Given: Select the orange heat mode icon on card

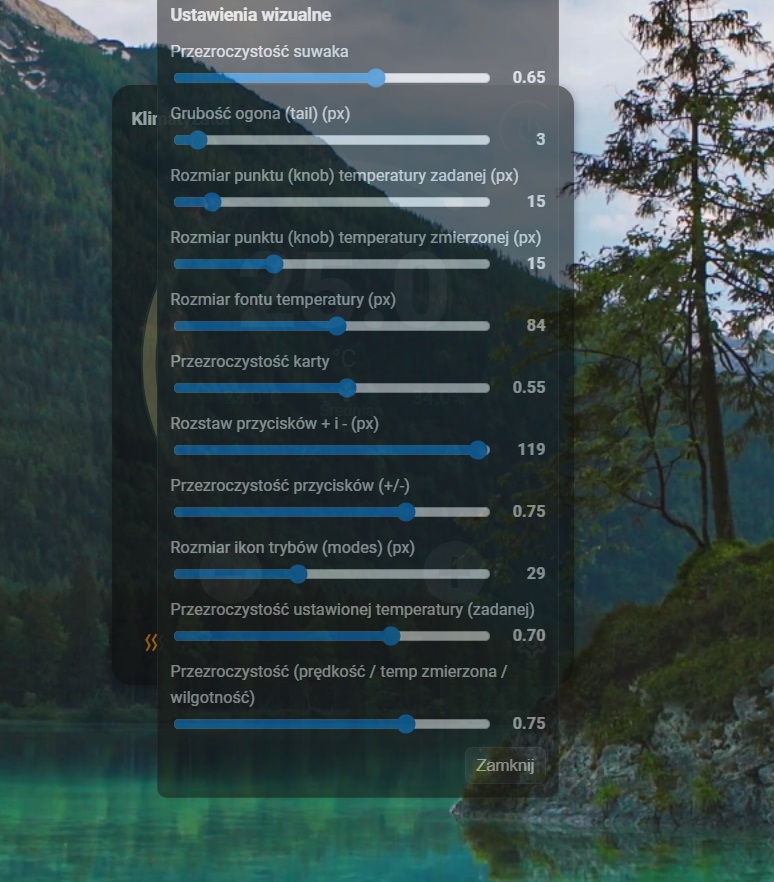Looking at the screenshot, I should 150,642.
